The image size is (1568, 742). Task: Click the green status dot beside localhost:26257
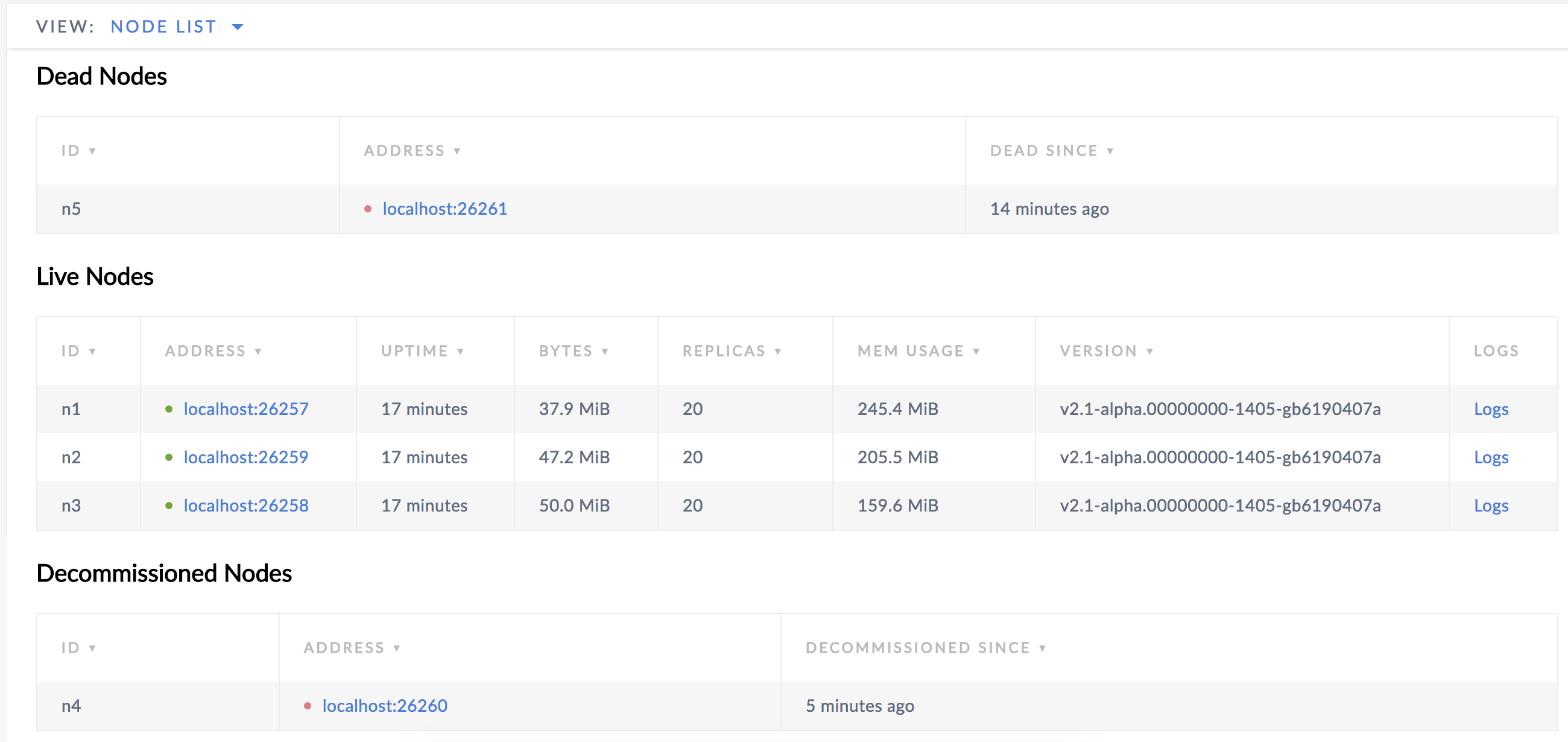[169, 408]
